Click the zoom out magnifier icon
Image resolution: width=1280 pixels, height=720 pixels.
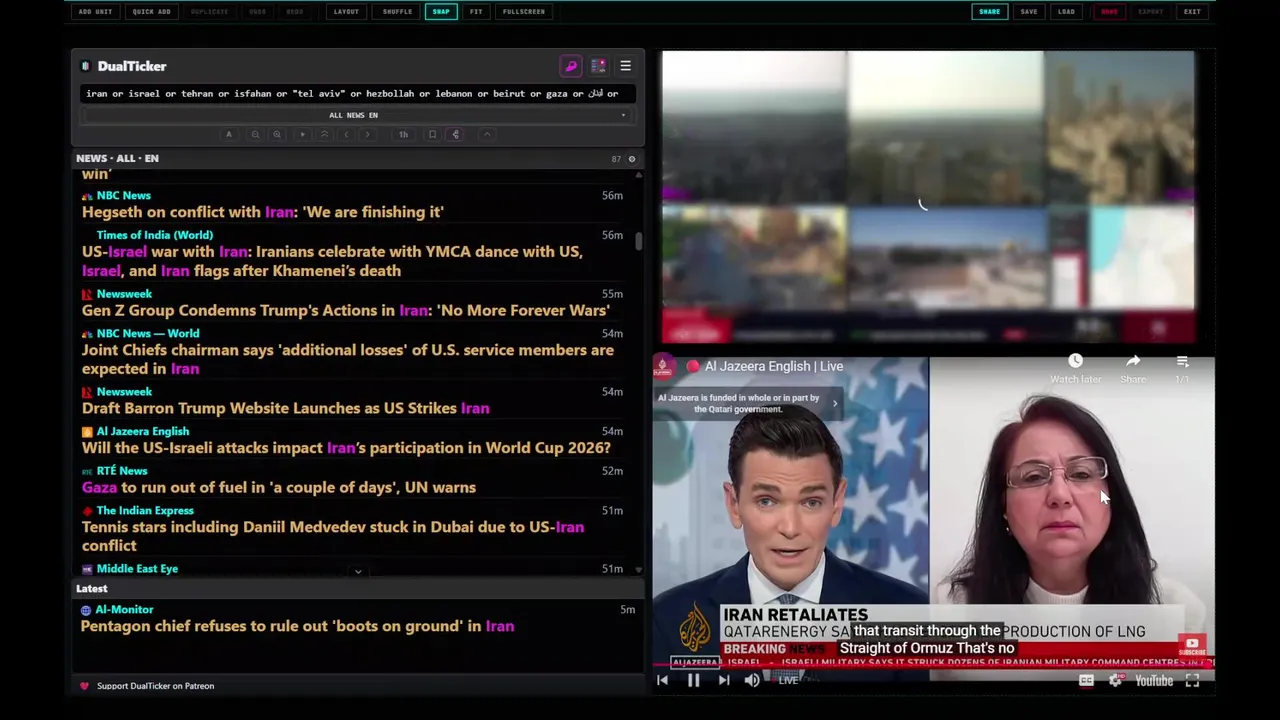(x=255, y=135)
